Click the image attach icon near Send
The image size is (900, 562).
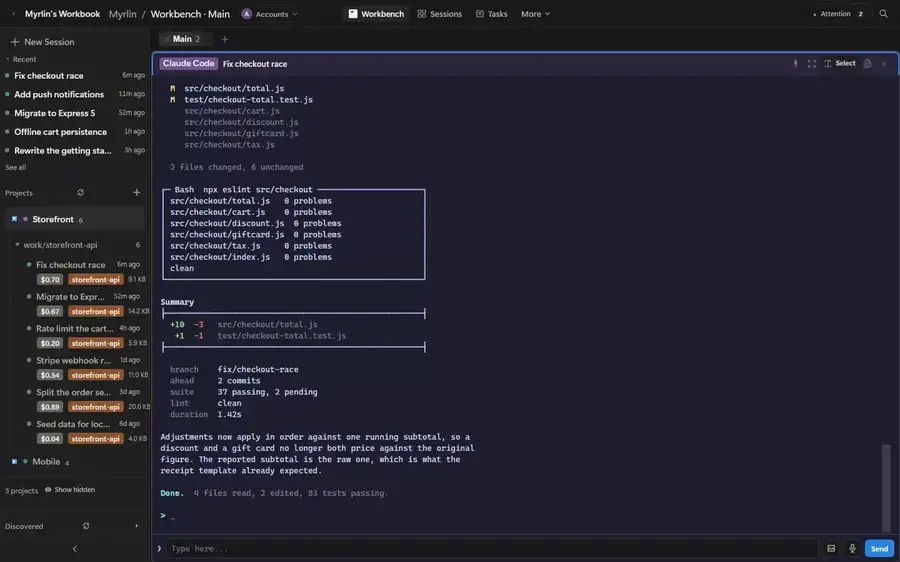point(831,549)
